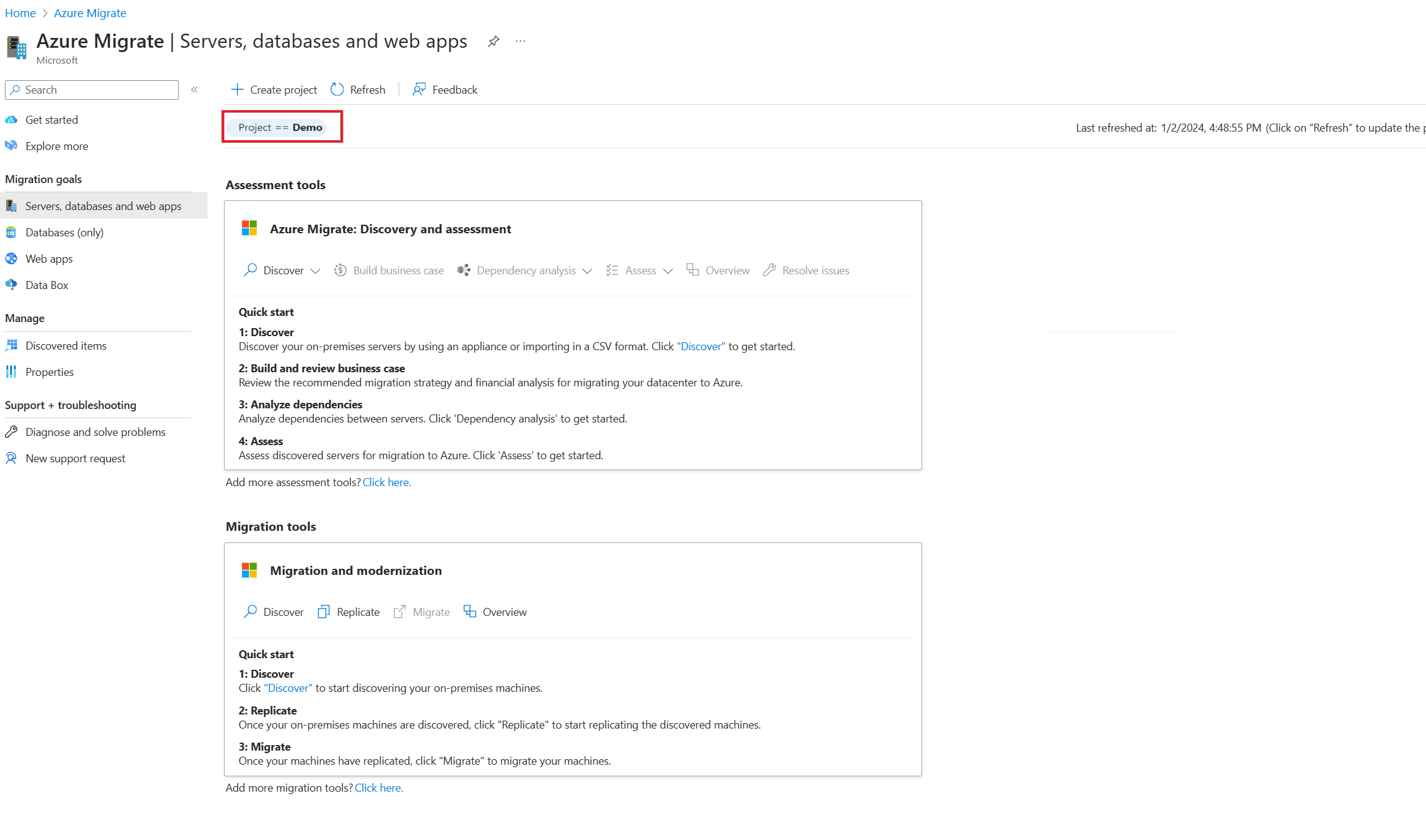The width and height of the screenshot is (1426, 840).
Task: Click the Dependency analysis icon
Action: click(463, 270)
